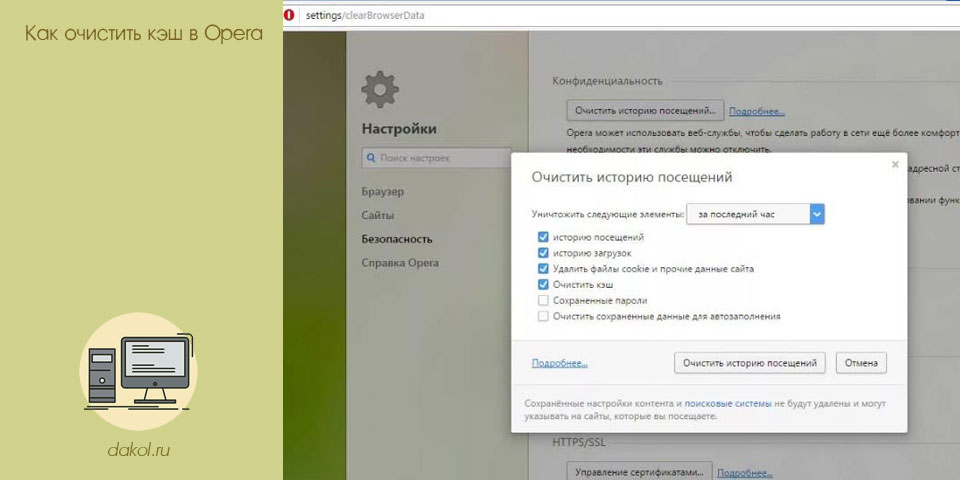The height and width of the screenshot is (480, 960).
Task: Click the computer illustration logo
Action: point(140,372)
